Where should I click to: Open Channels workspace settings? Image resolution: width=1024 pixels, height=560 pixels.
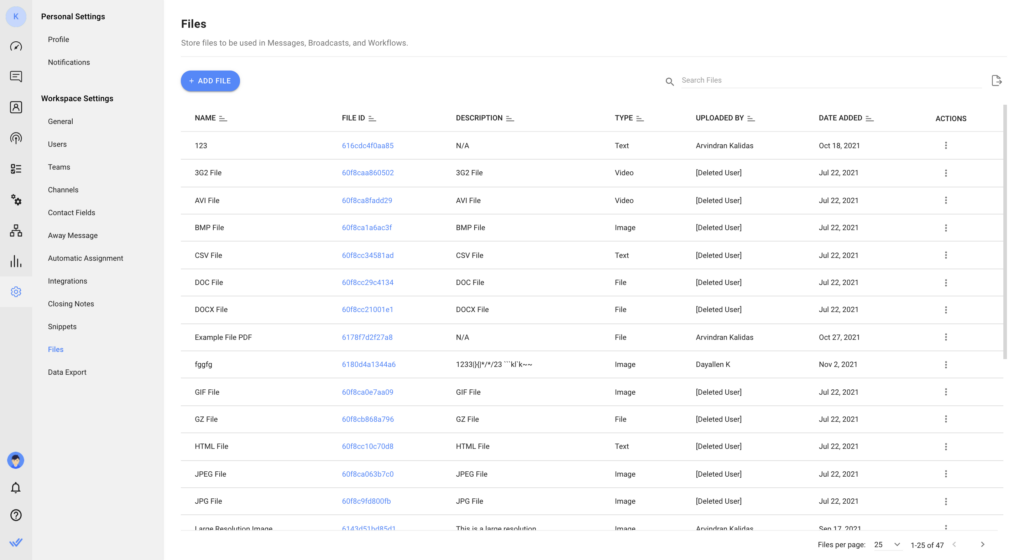[x=63, y=190]
